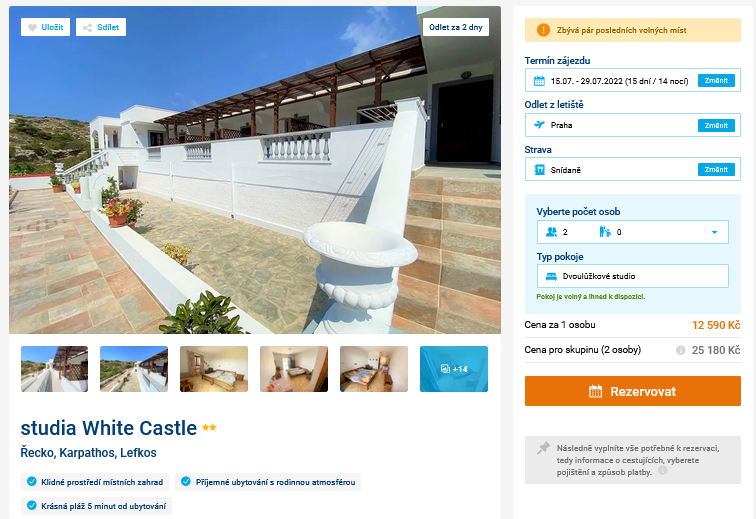
Task: Open the Řecko, Karpathos, Lefkos location link
Action: click(x=88, y=453)
